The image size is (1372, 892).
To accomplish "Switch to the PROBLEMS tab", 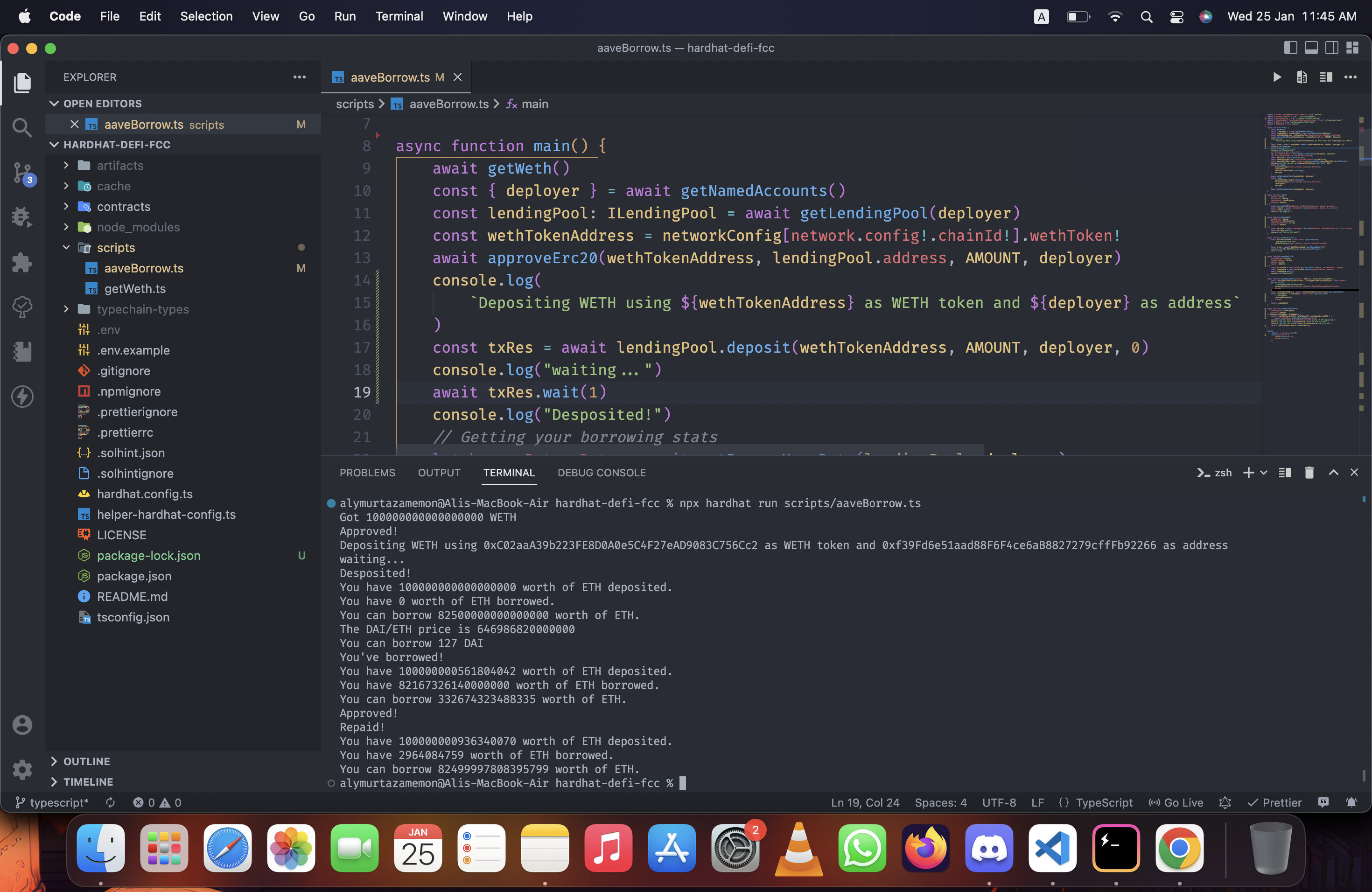I will (x=367, y=473).
